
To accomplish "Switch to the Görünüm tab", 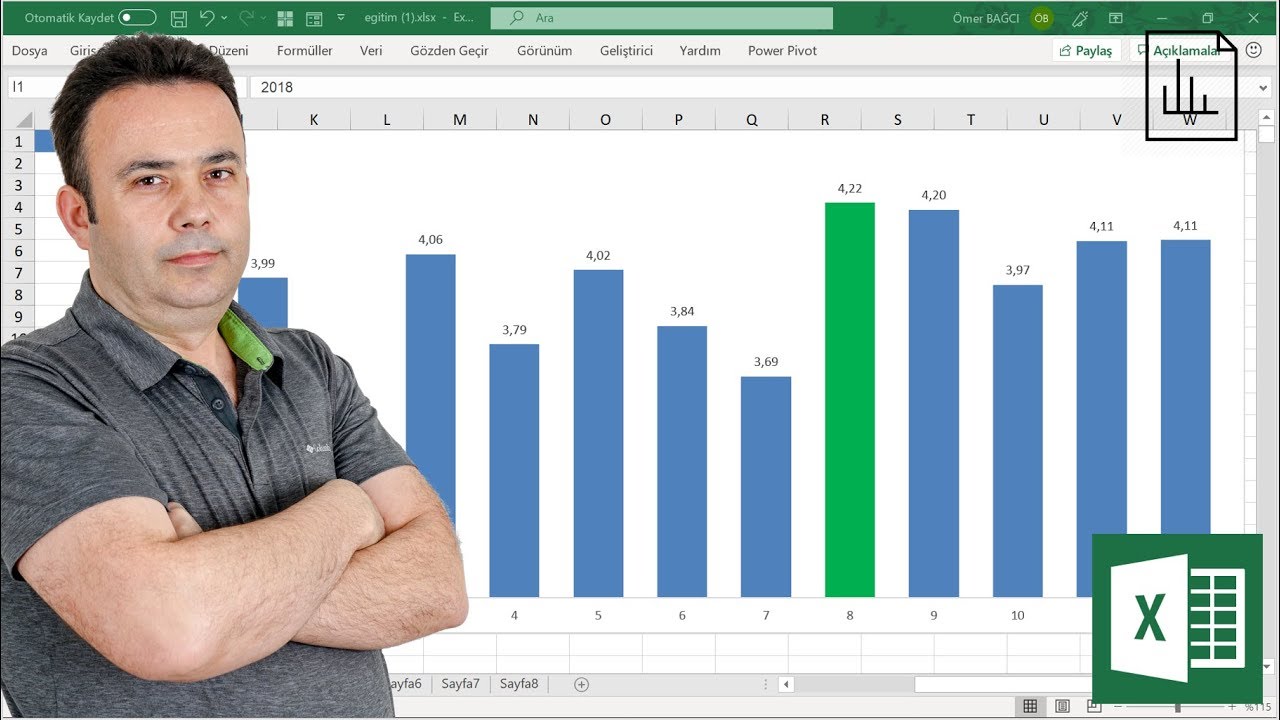I will click(x=545, y=51).
